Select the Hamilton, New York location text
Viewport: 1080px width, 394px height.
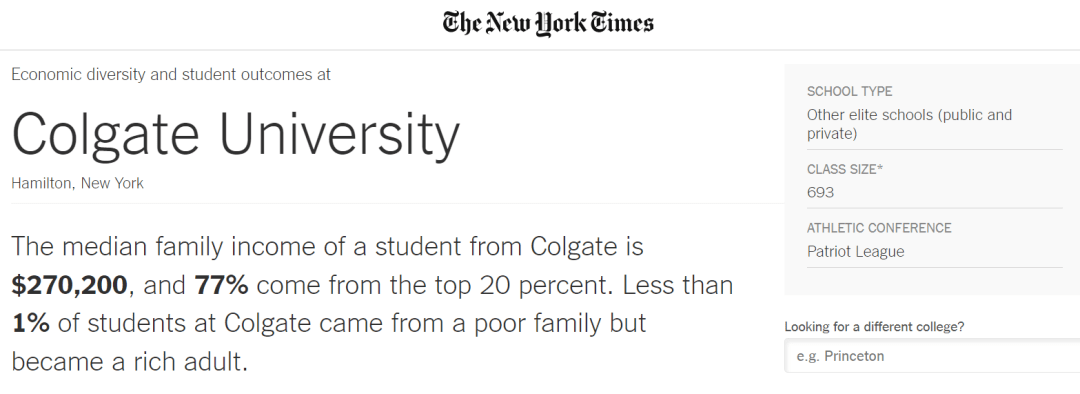click(x=77, y=183)
